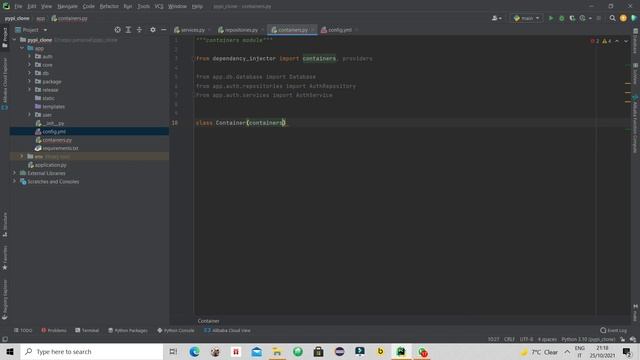This screenshot has width=640, height=360.
Task: Open the Windows notification center
Action: pos(627,351)
